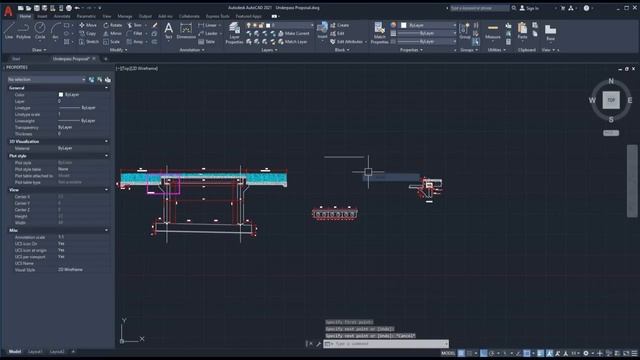Image resolution: width=640 pixels, height=360 pixels.
Task: Expand the Annotation panel
Action: click(192, 50)
